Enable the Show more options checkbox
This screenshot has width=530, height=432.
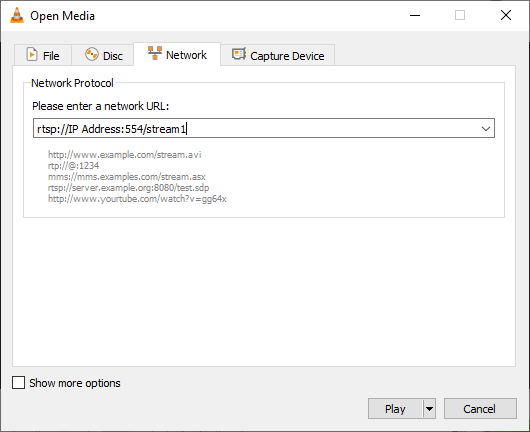18,383
